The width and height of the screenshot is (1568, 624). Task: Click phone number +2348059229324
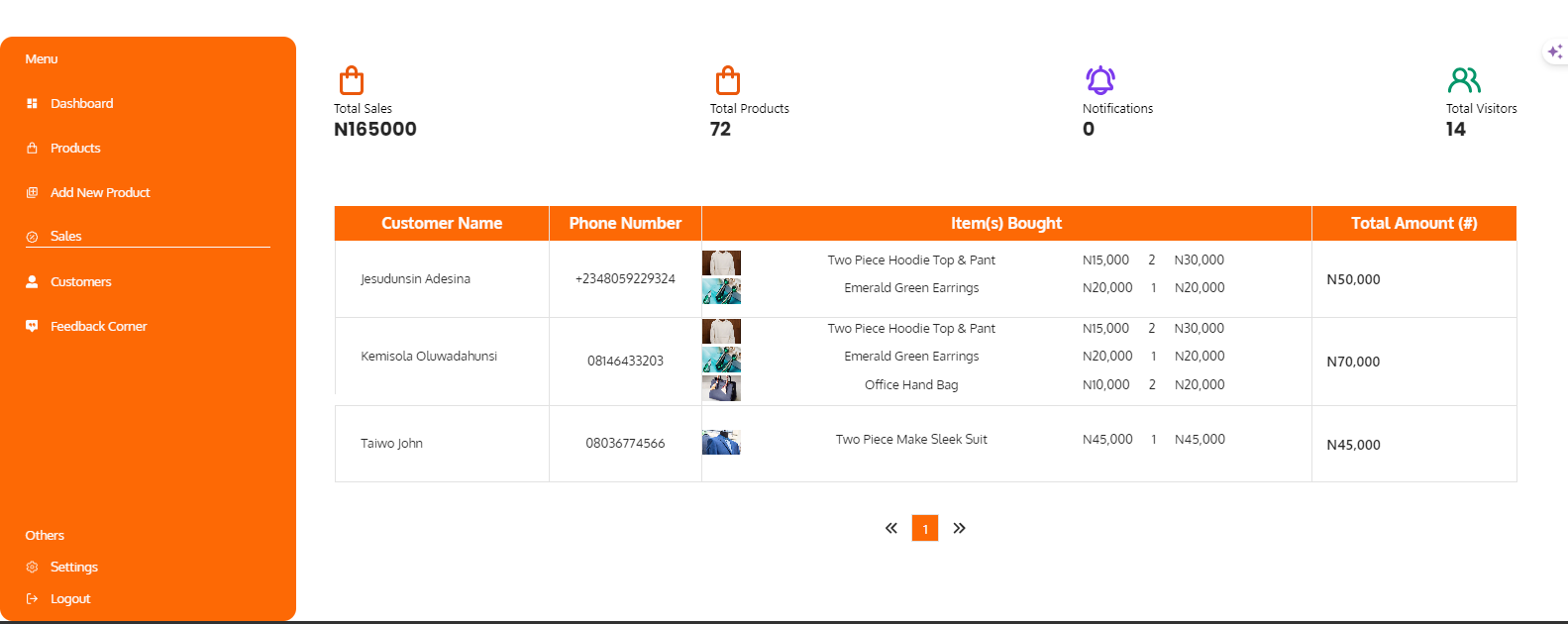point(625,278)
